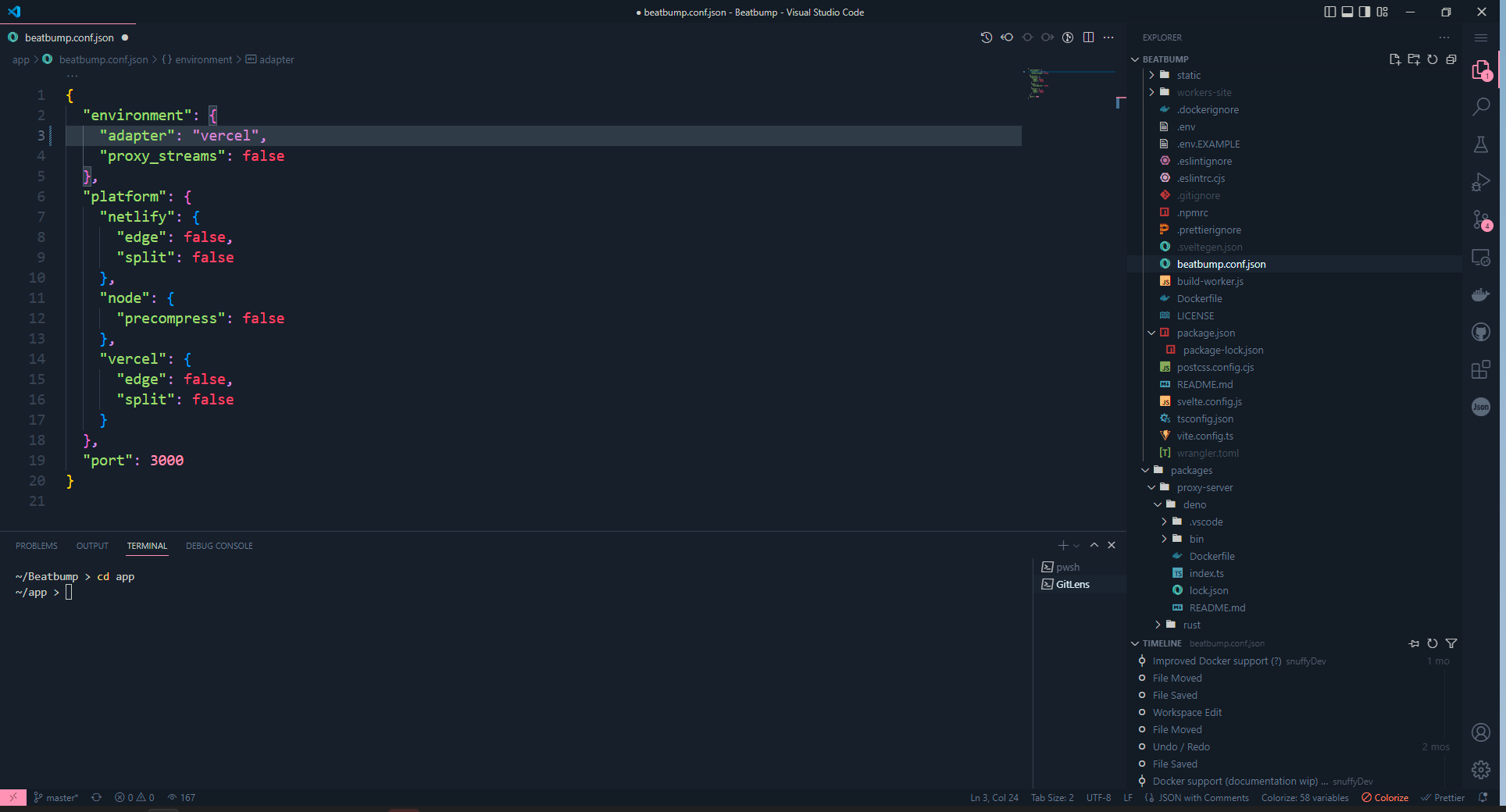The width and height of the screenshot is (1506, 812).
Task: Switch to the OUTPUT tab
Action: point(92,546)
